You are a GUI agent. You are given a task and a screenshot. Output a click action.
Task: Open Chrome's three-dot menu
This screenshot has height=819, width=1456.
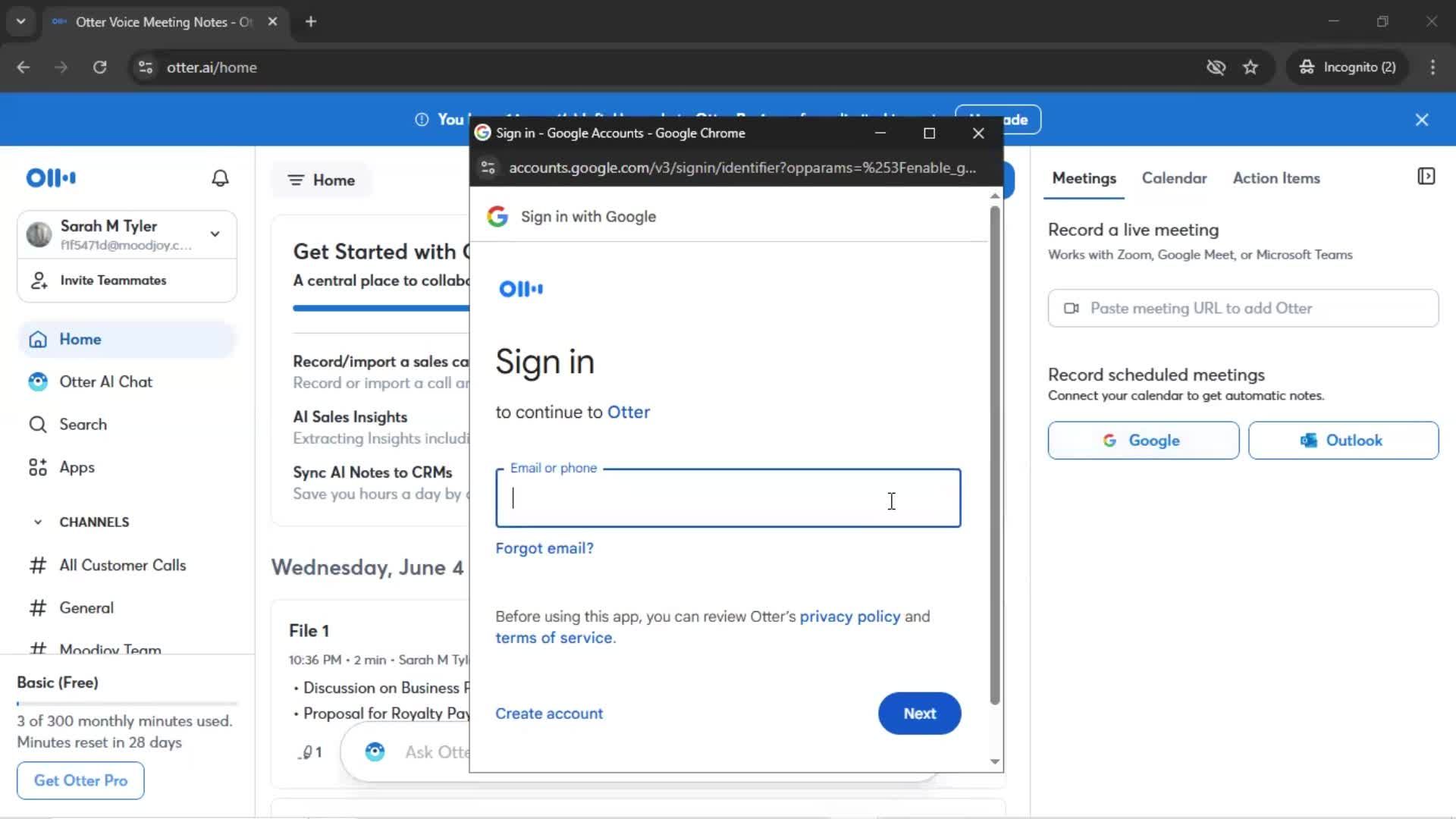[x=1432, y=67]
